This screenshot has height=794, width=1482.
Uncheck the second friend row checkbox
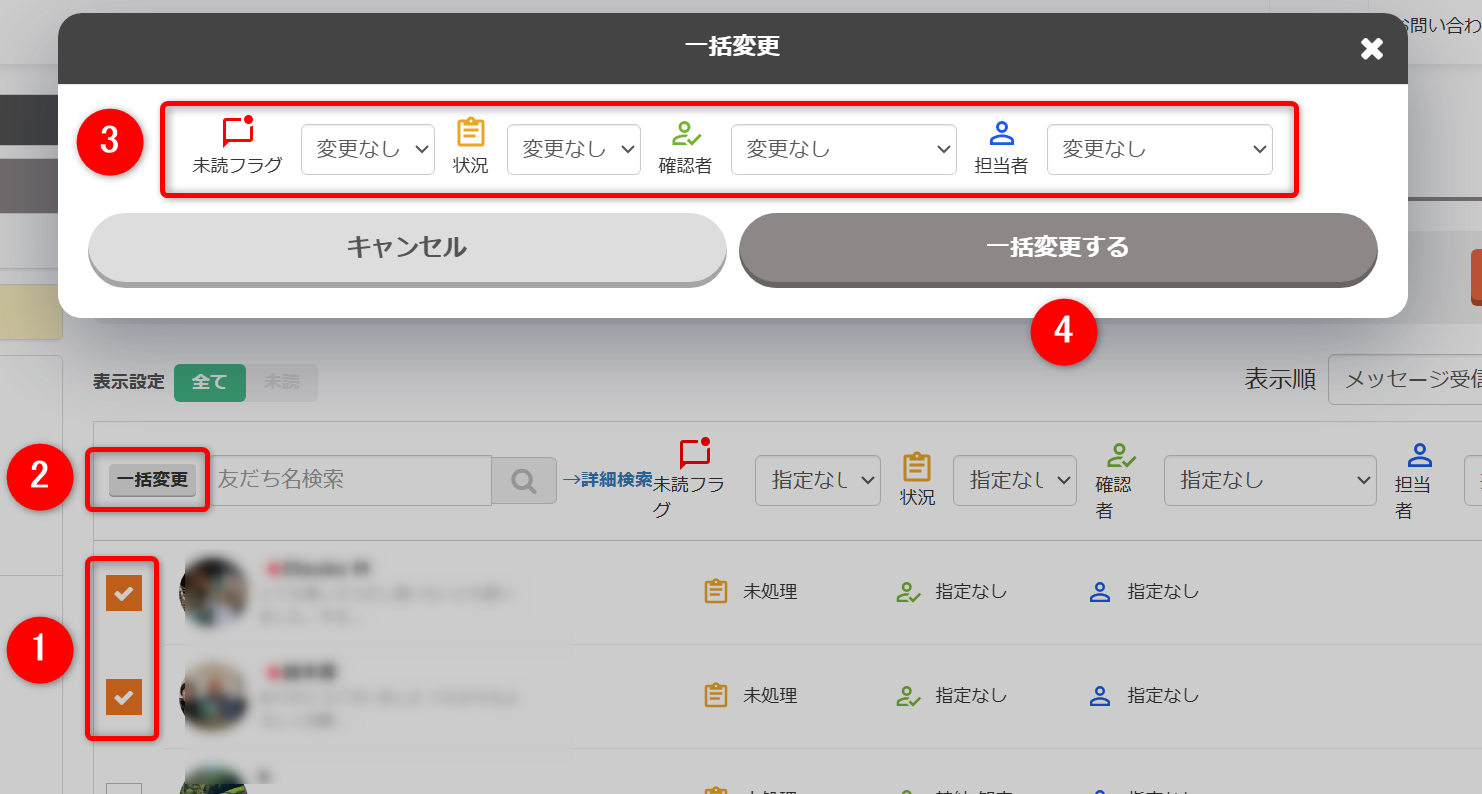(124, 697)
